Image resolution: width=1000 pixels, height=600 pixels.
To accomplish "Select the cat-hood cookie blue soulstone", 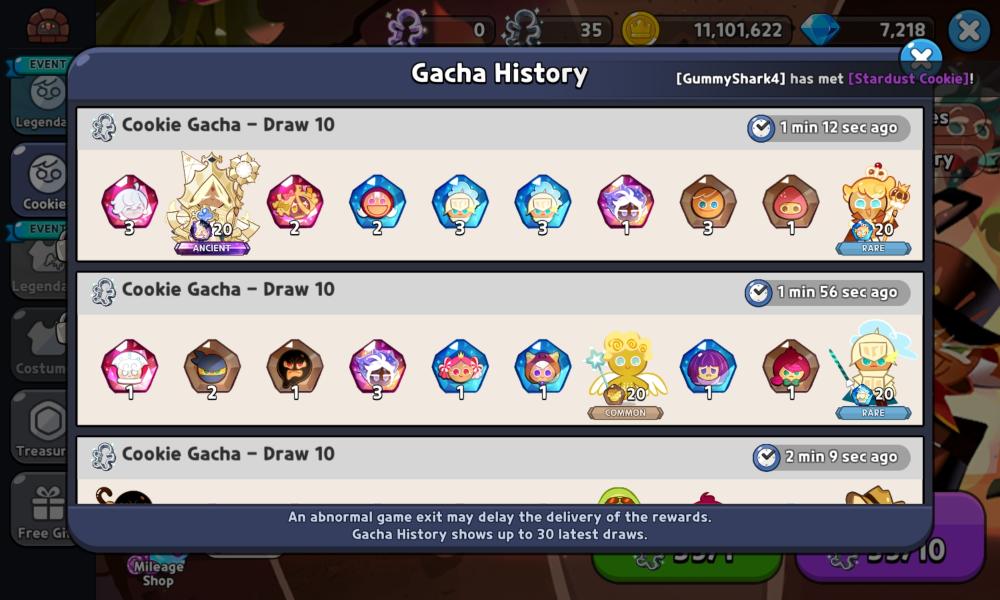I will tap(543, 369).
